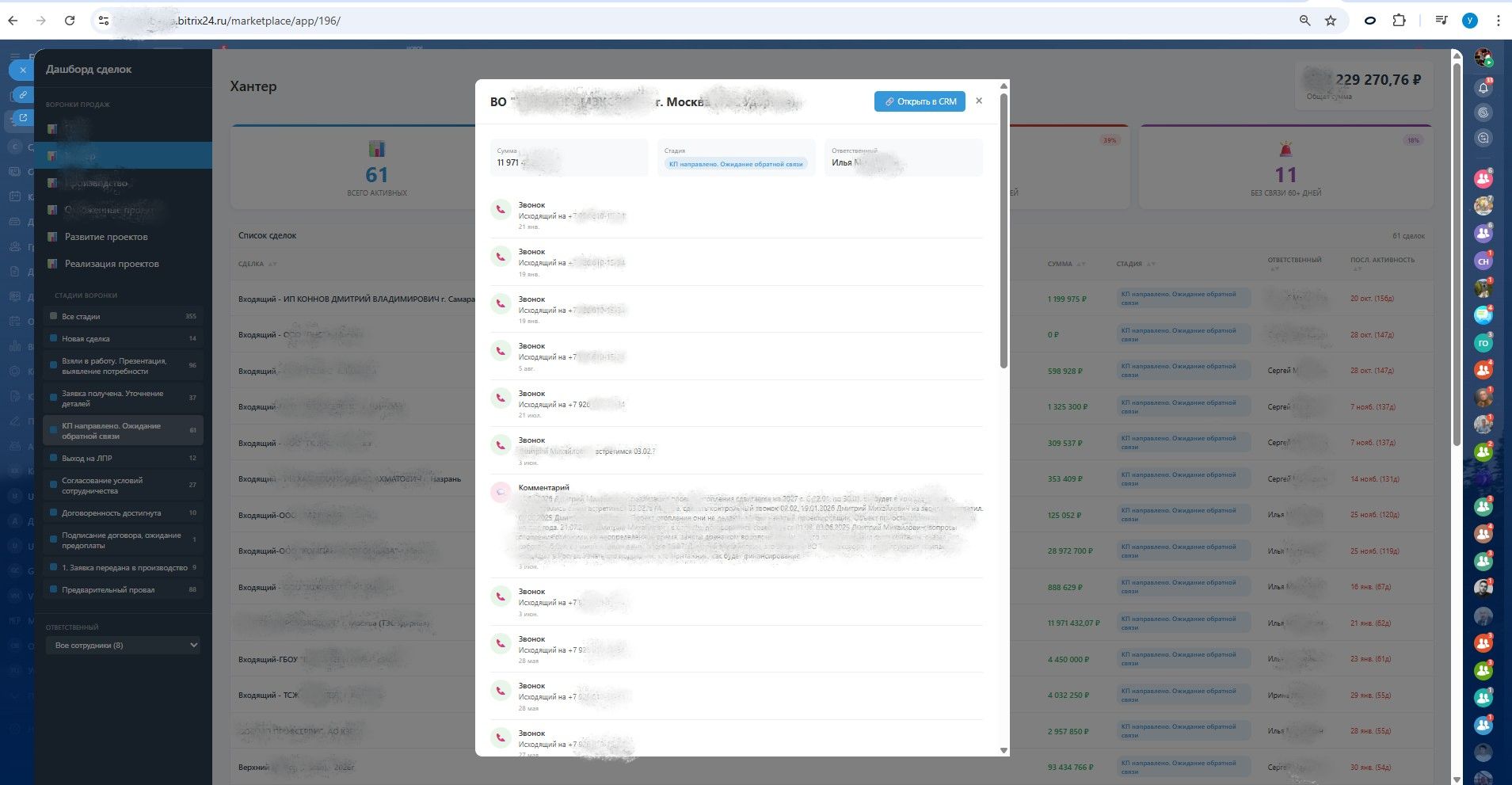Click the popup's vertical scrollbar thumb

pyautogui.click(x=1004, y=230)
